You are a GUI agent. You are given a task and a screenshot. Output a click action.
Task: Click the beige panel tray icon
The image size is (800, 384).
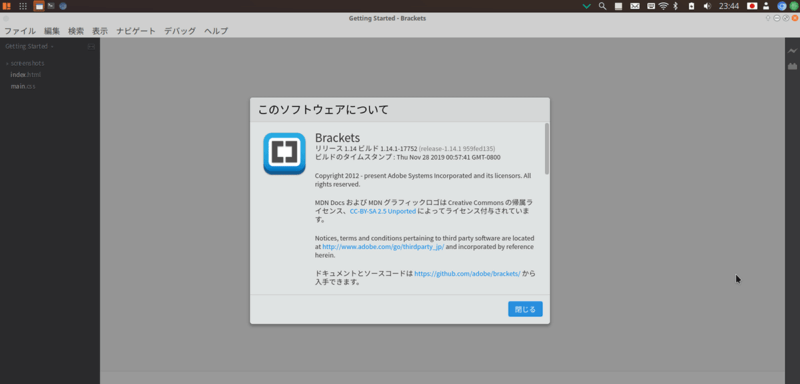(618, 6)
